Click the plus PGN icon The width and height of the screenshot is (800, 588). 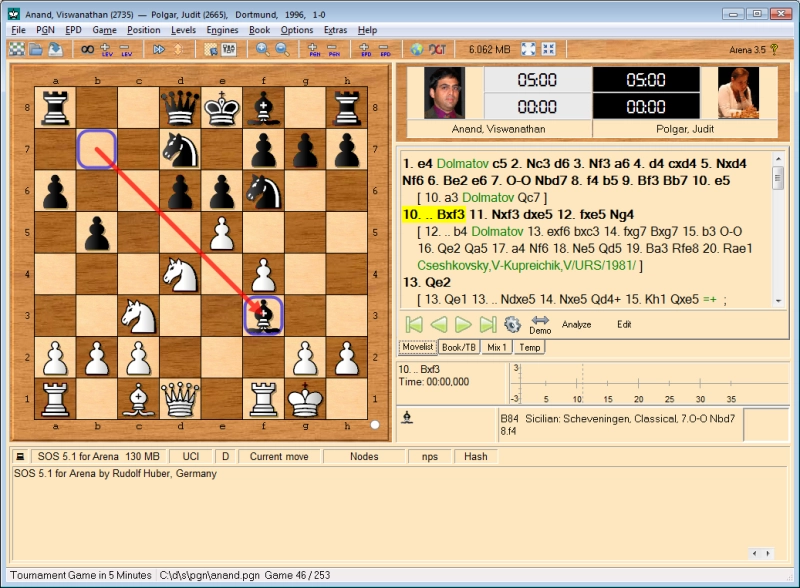[x=314, y=50]
